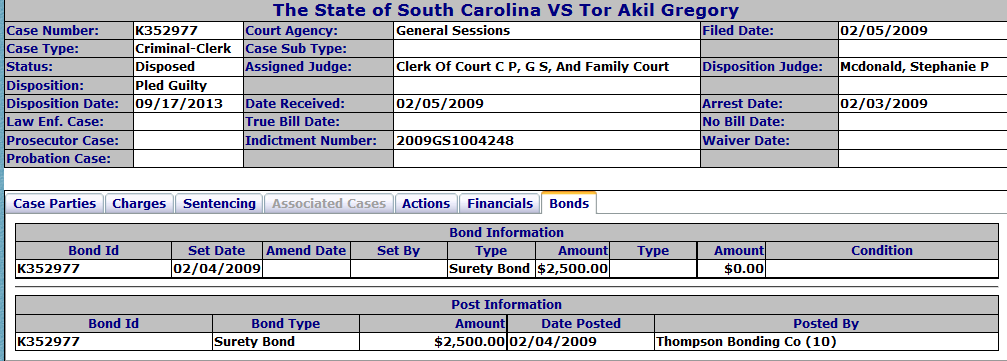The image size is (1007, 361).
Task: Click the Condition column header
Action: (x=882, y=251)
